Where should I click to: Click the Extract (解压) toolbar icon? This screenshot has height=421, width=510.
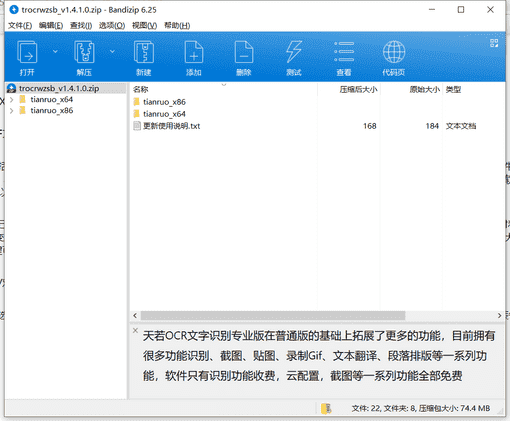[x=84, y=52]
